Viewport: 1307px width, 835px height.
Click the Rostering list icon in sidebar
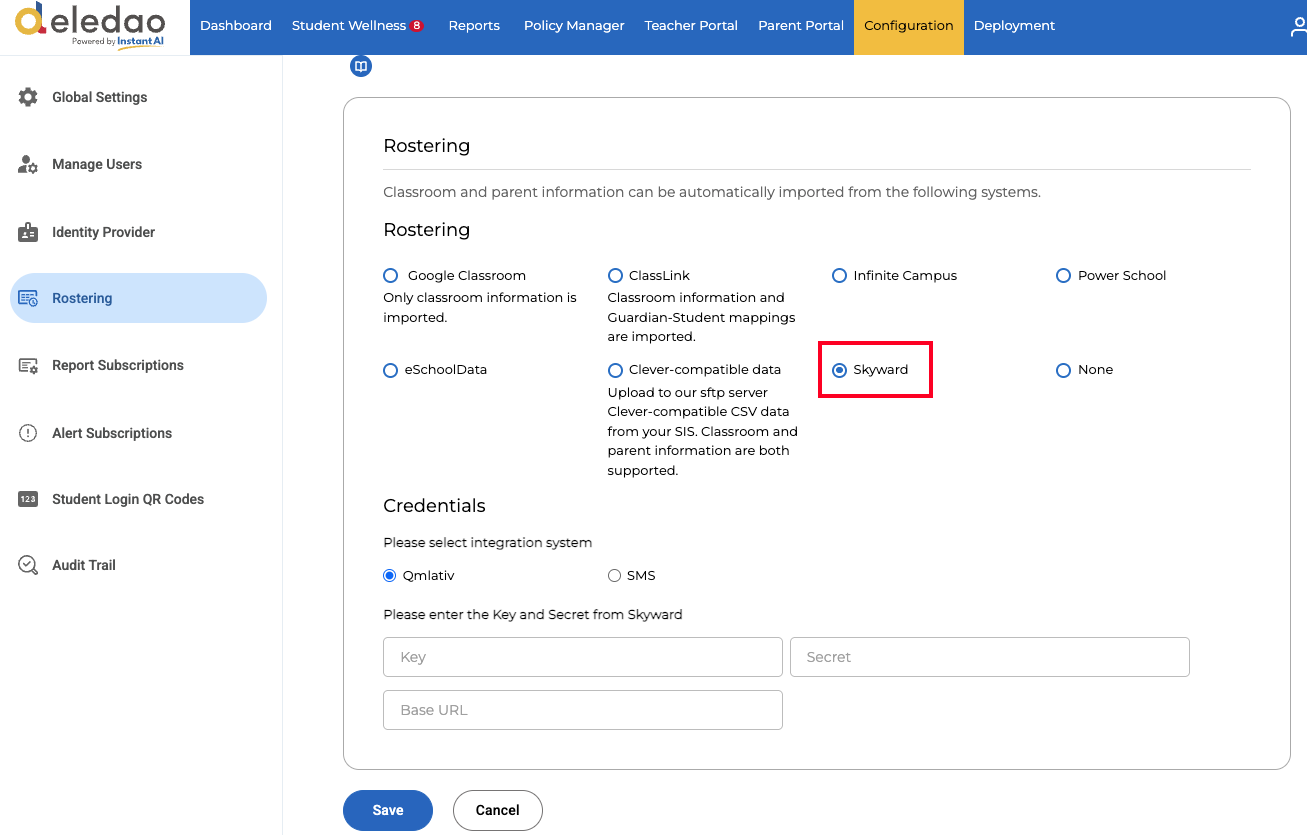tap(28, 298)
